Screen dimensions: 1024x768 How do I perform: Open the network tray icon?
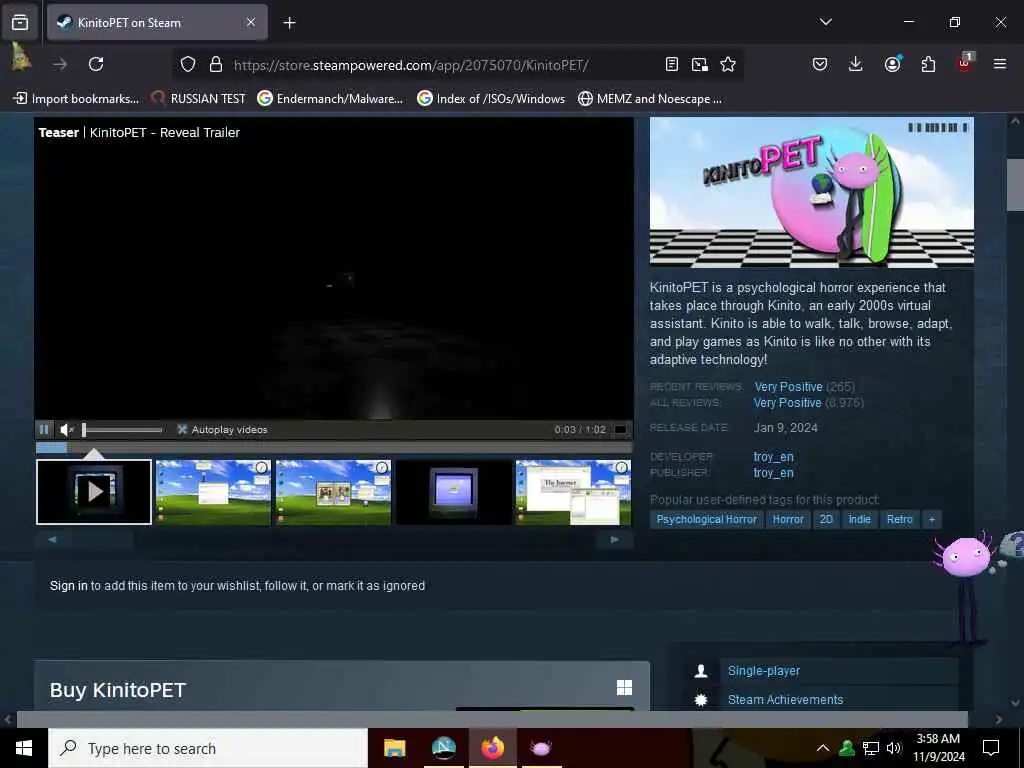[871, 748]
